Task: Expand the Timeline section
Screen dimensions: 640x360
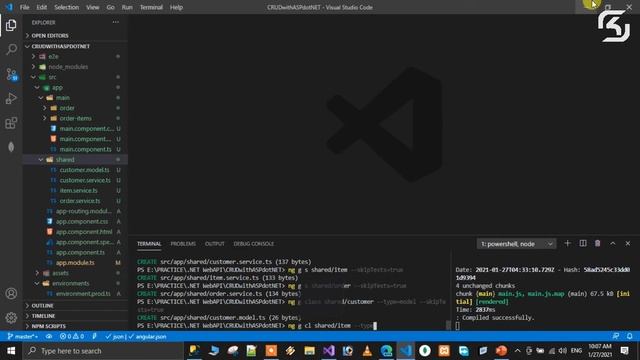Action: point(76,316)
